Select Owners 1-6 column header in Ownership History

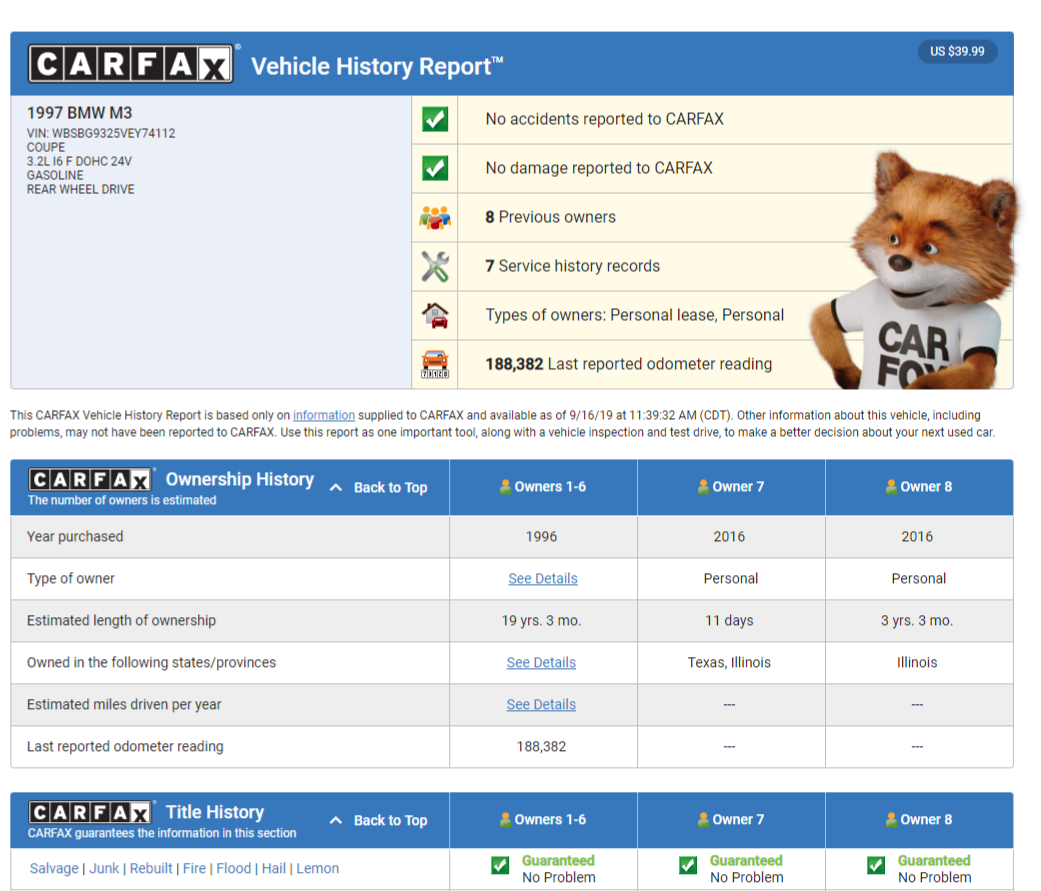[543, 487]
